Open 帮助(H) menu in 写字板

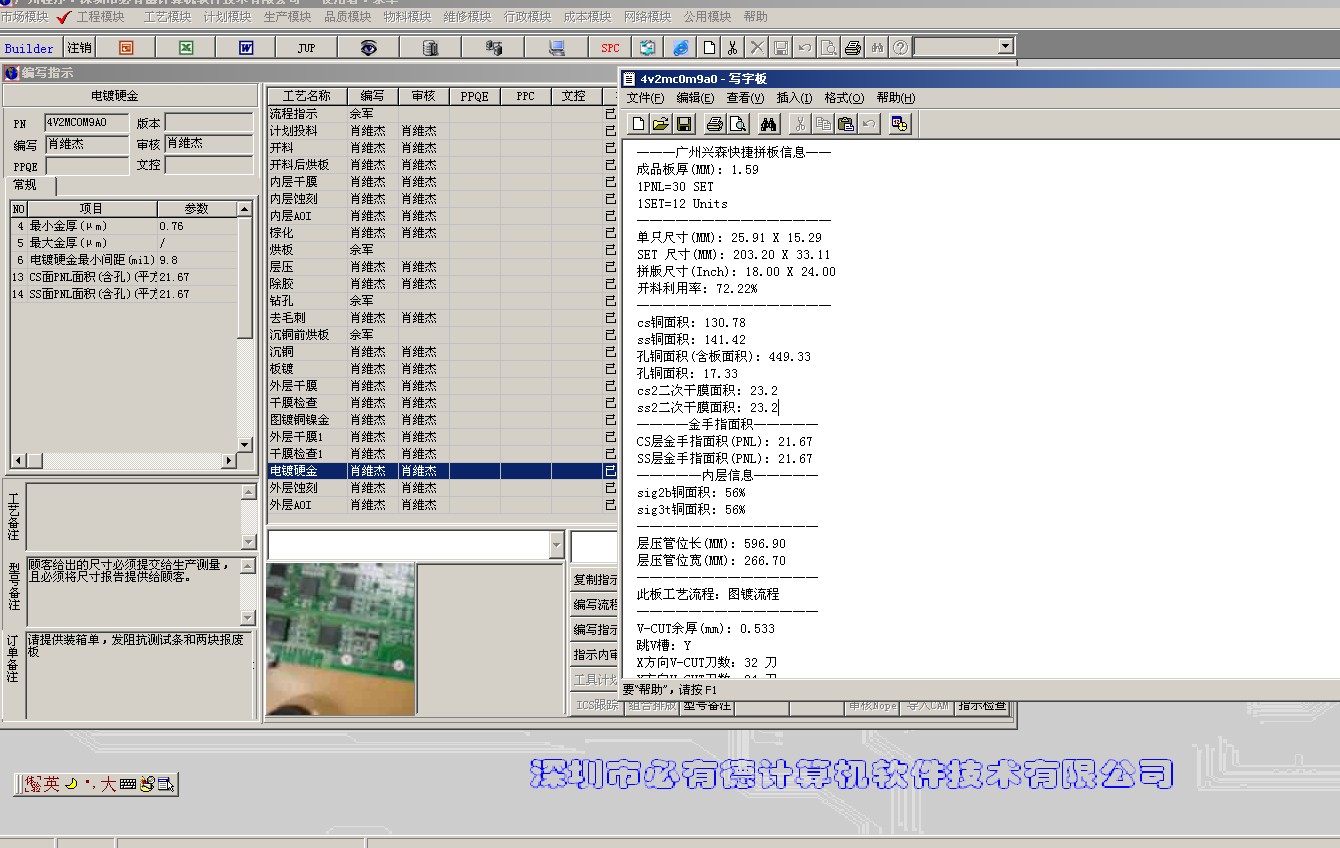(895, 98)
